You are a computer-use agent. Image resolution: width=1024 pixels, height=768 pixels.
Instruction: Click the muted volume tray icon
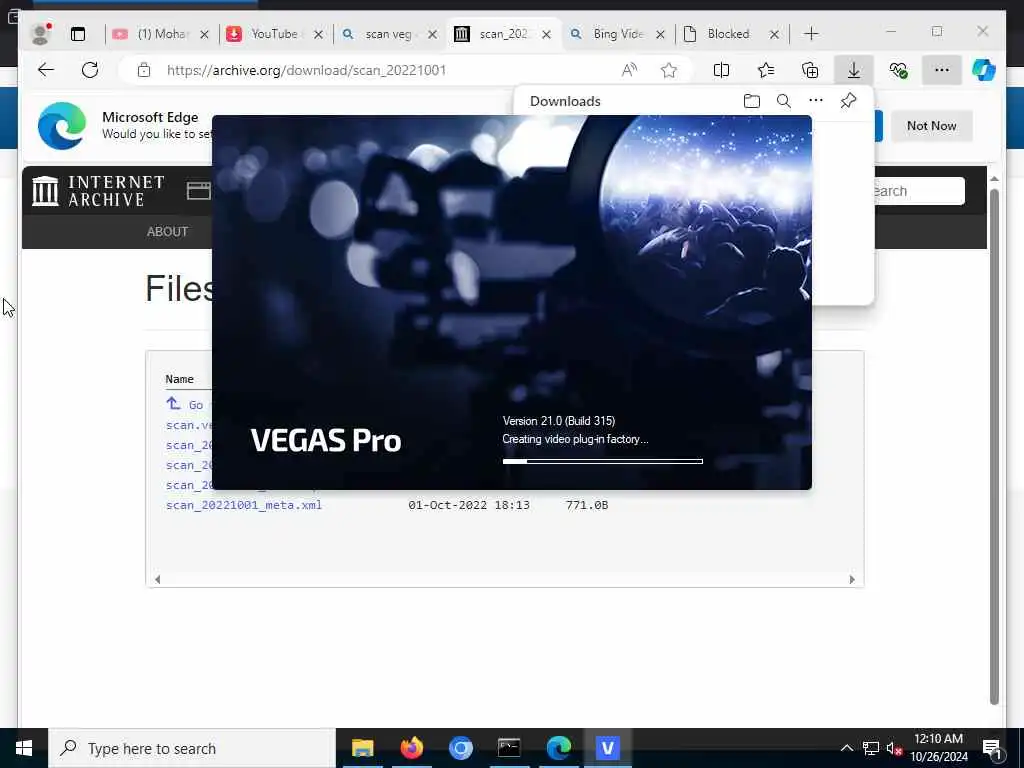pyautogui.click(x=894, y=748)
